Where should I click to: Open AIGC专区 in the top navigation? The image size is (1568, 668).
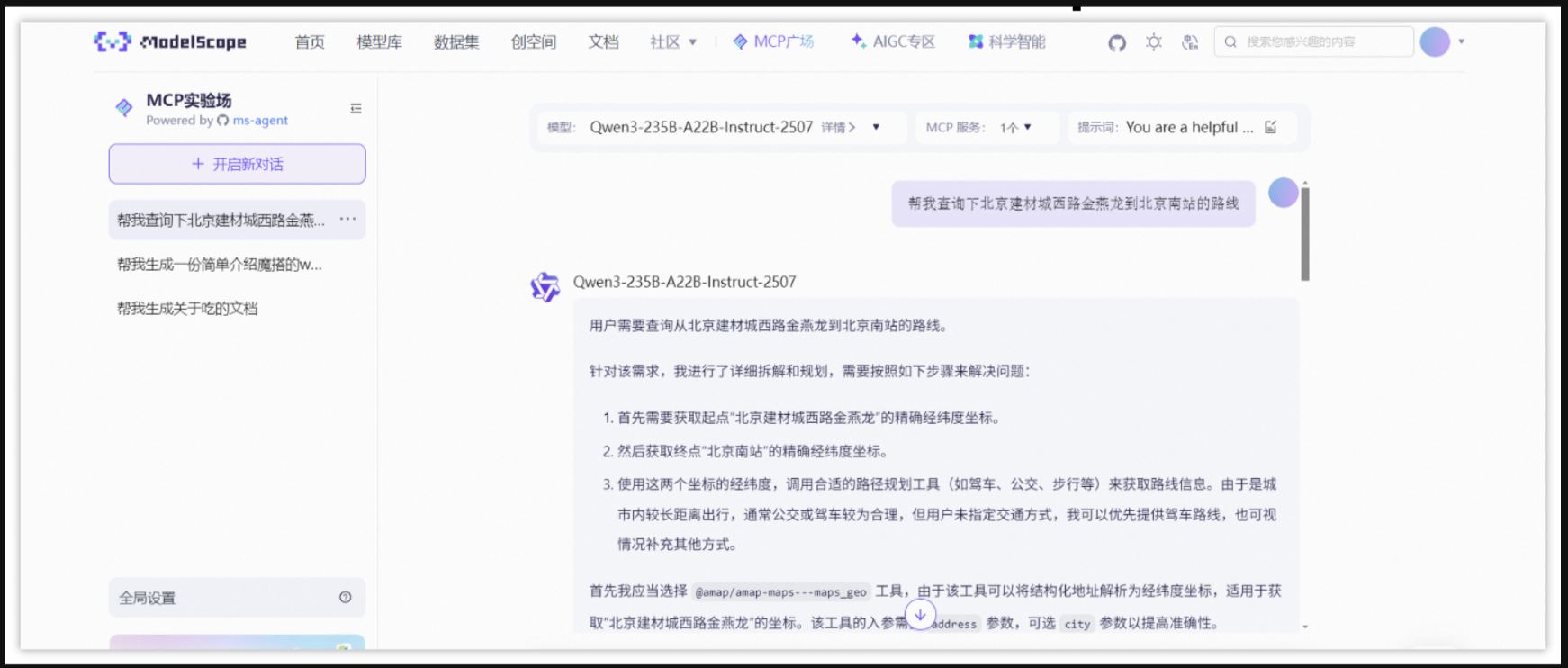click(x=893, y=42)
